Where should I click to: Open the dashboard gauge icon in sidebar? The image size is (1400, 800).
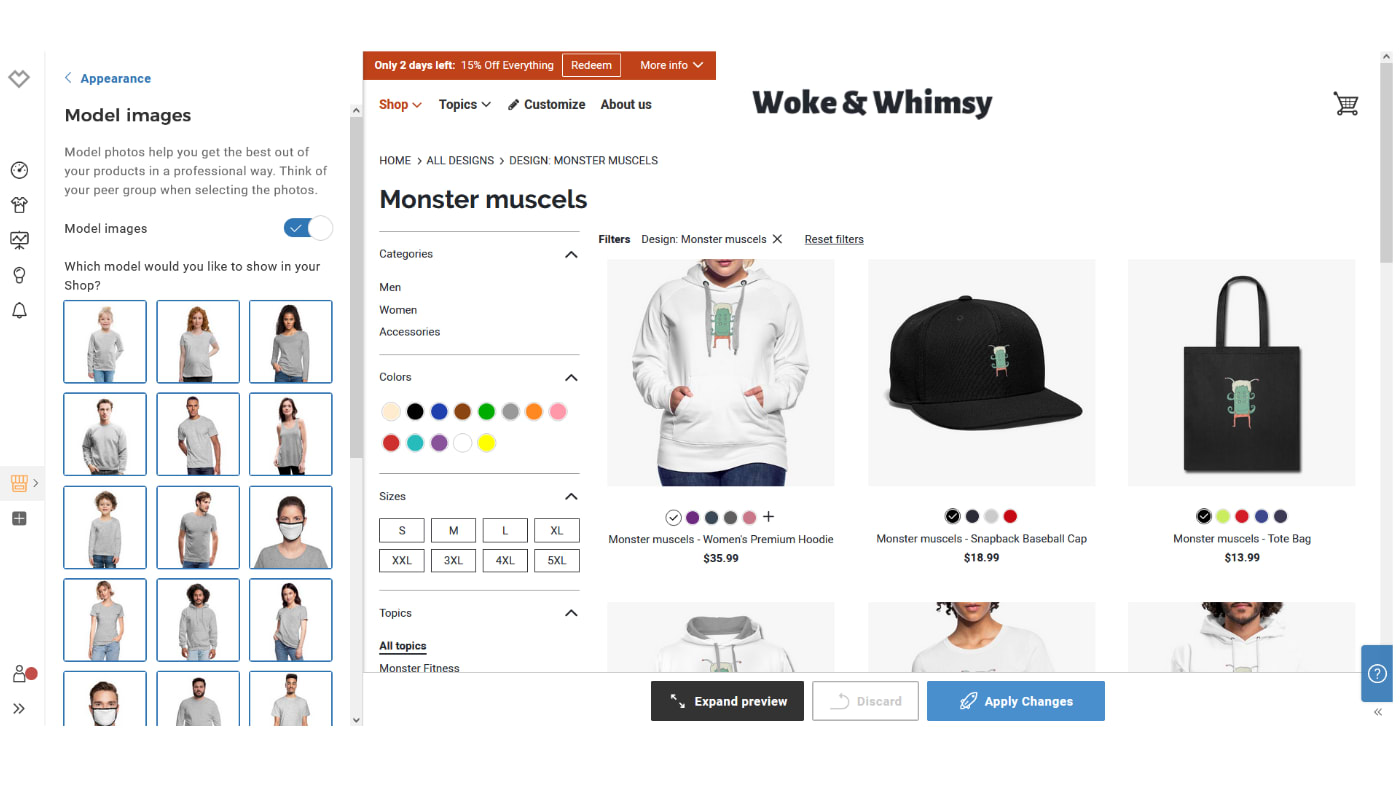(19, 170)
